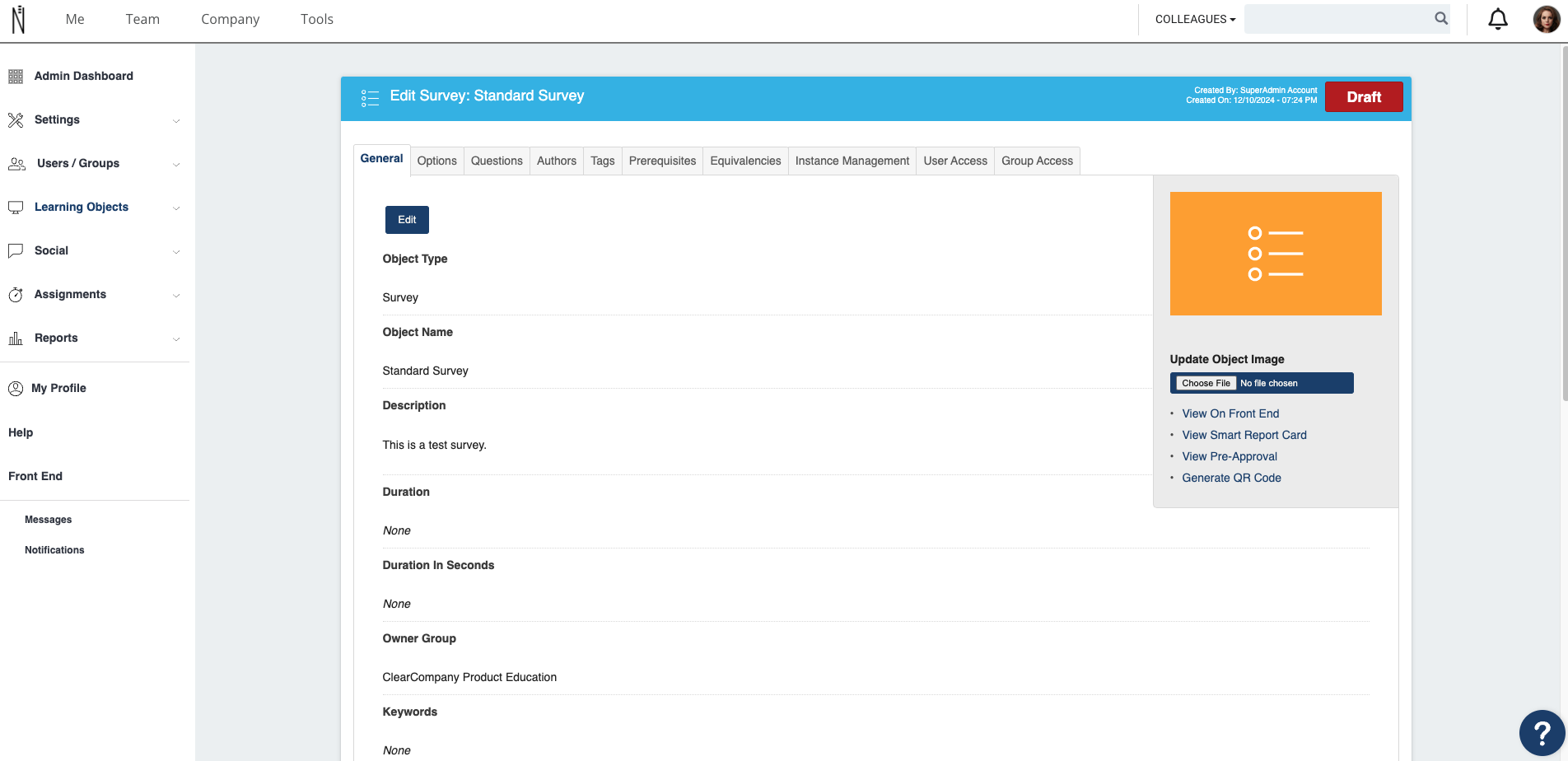Open the Team menu

tap(142, 19)
